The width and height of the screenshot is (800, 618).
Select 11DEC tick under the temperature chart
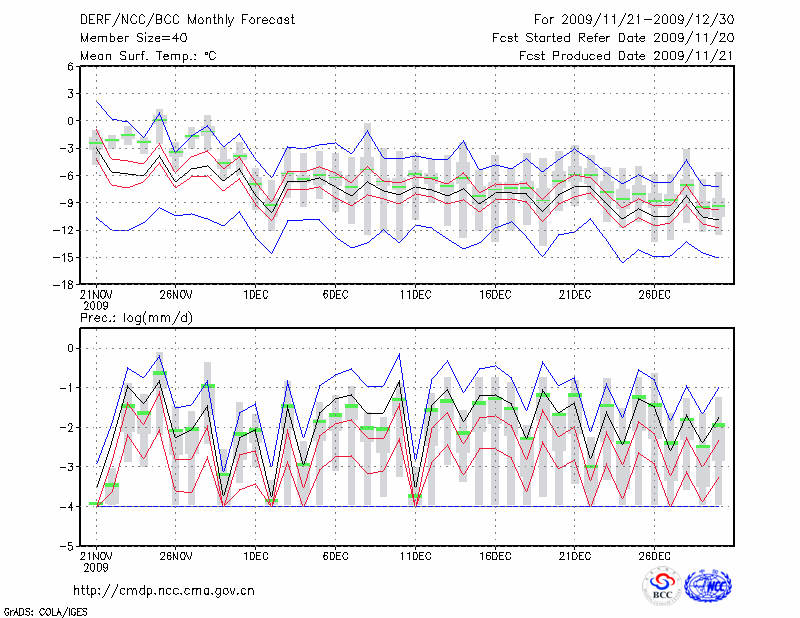(x=415, y=295)
